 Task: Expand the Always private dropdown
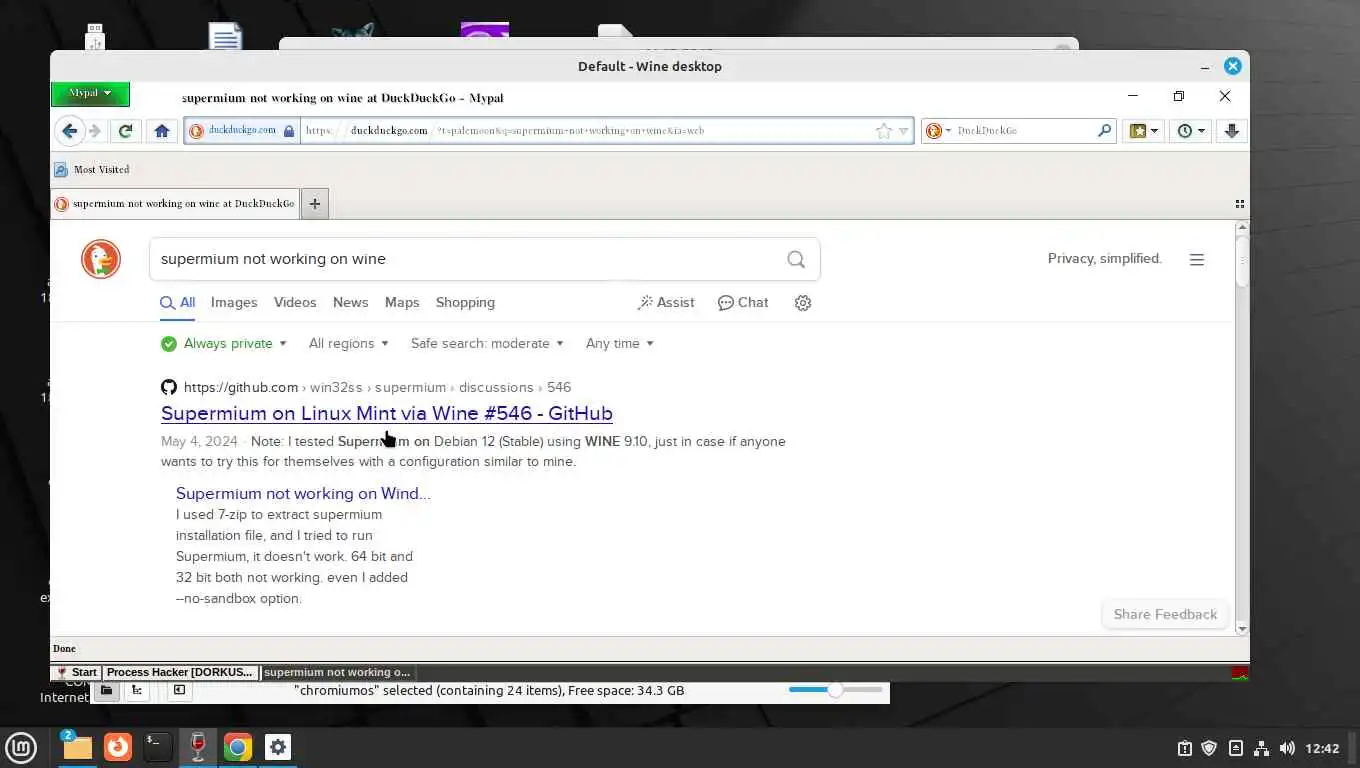click(x=224, y=343)
